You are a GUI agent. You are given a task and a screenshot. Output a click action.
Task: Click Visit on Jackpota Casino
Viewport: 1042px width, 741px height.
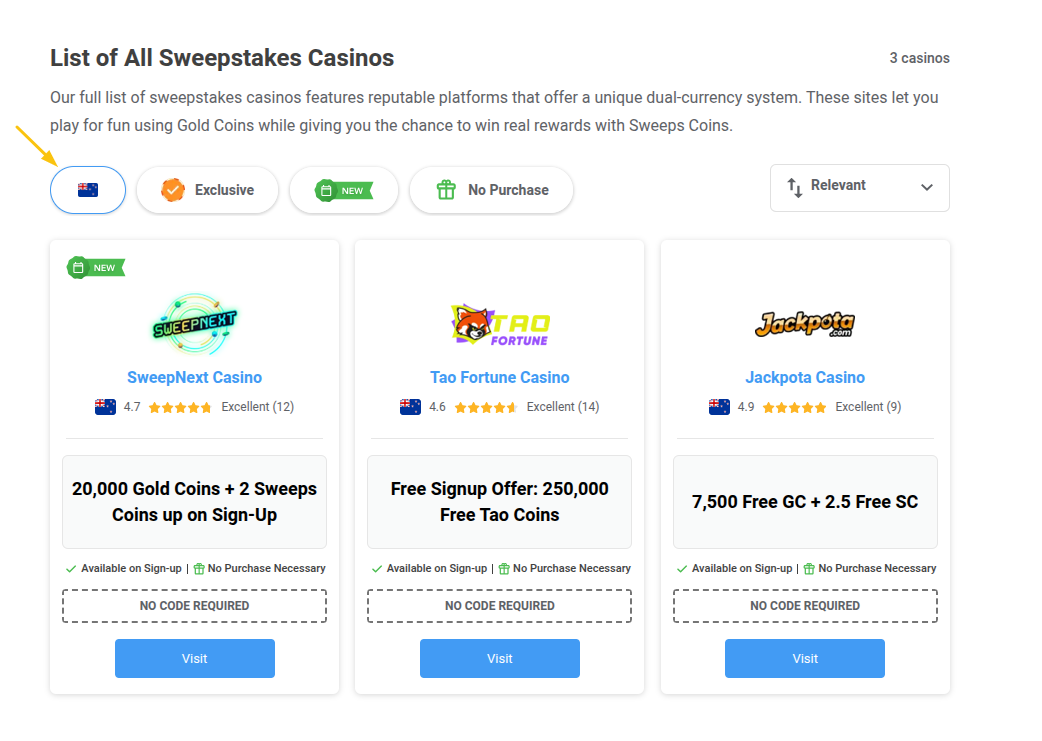coord(804,658)
